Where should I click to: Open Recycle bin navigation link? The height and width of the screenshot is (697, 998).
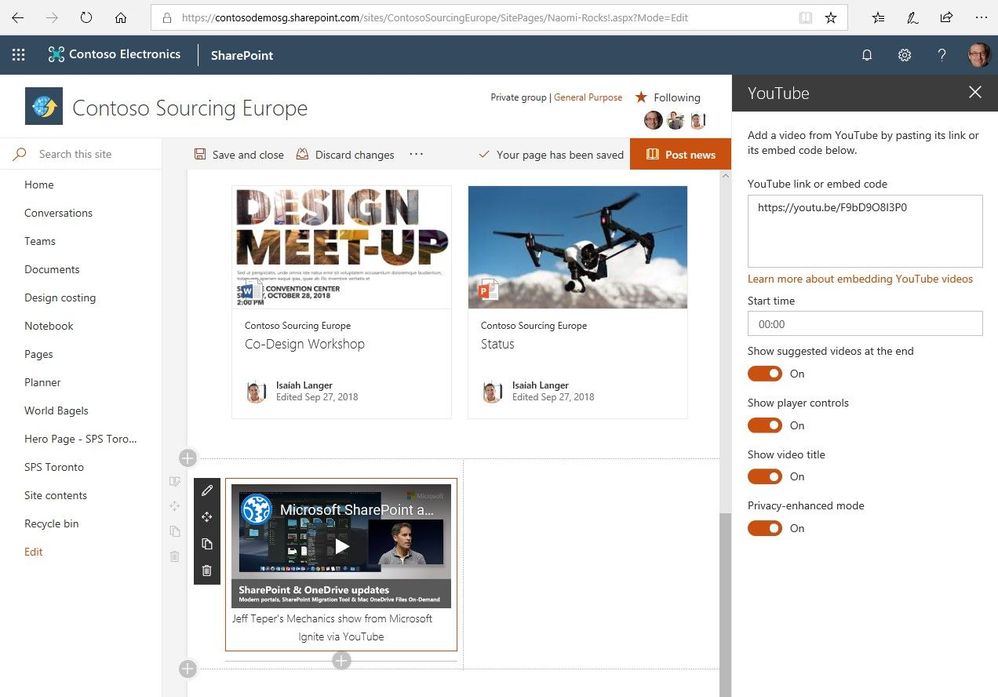pyautogui.click(x=51, y=523)
